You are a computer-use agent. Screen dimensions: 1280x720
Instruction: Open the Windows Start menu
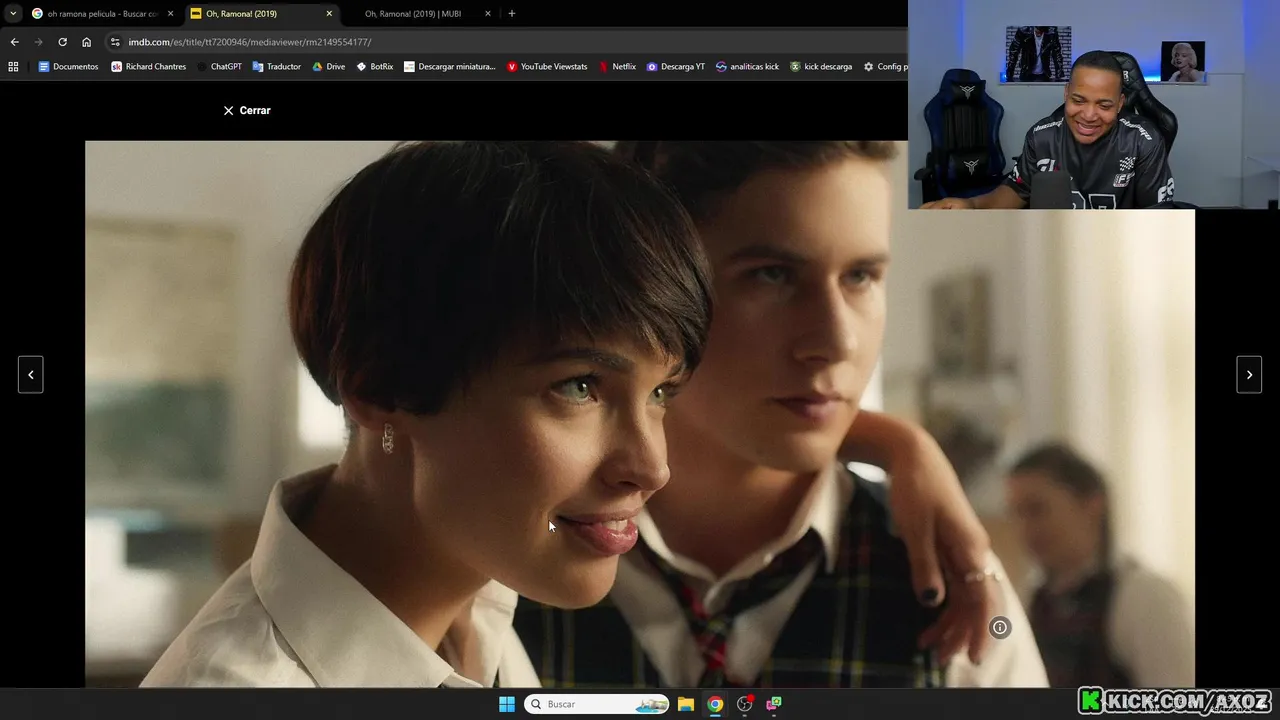point(507,704)
